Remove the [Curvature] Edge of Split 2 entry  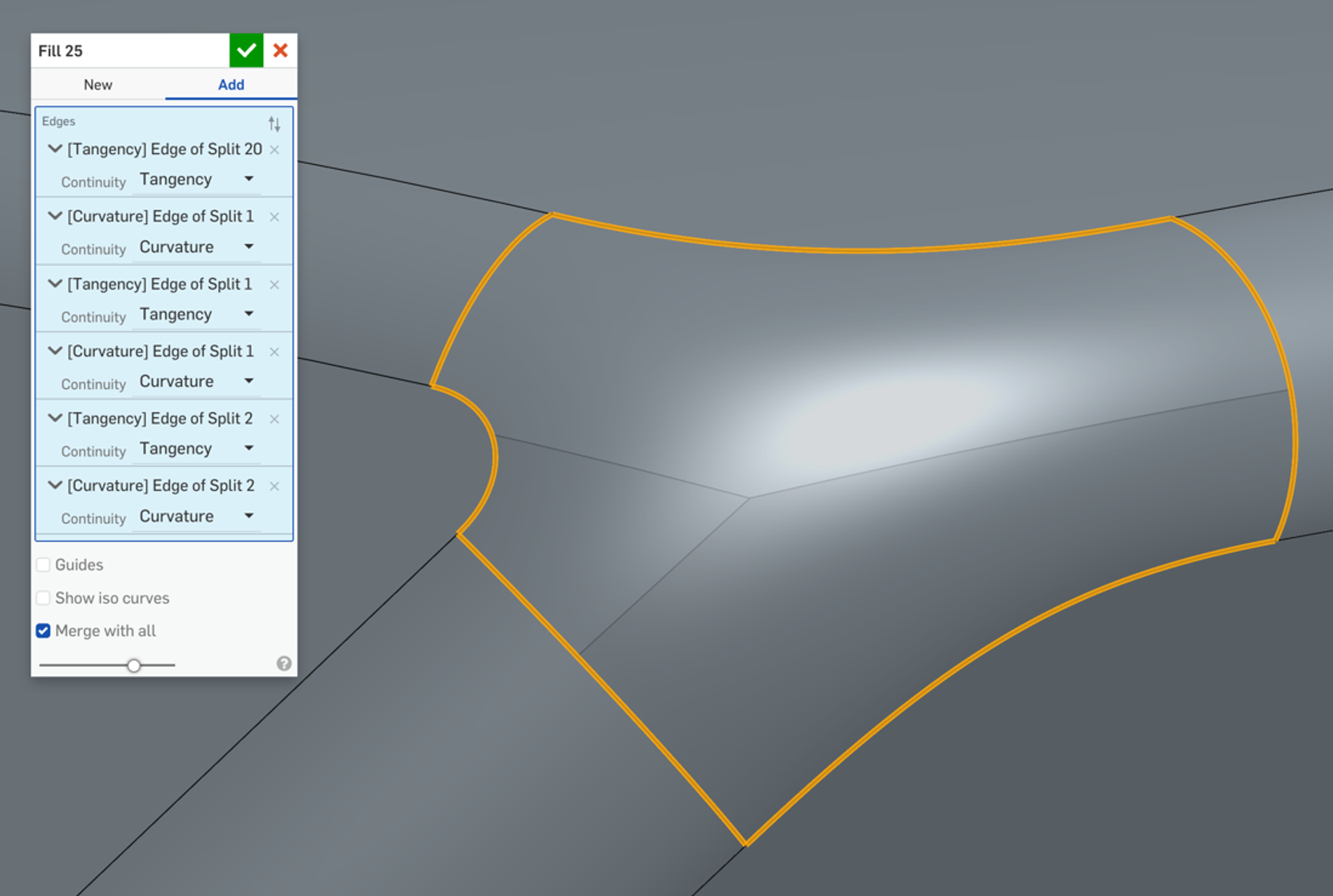[x=274, y=485]
